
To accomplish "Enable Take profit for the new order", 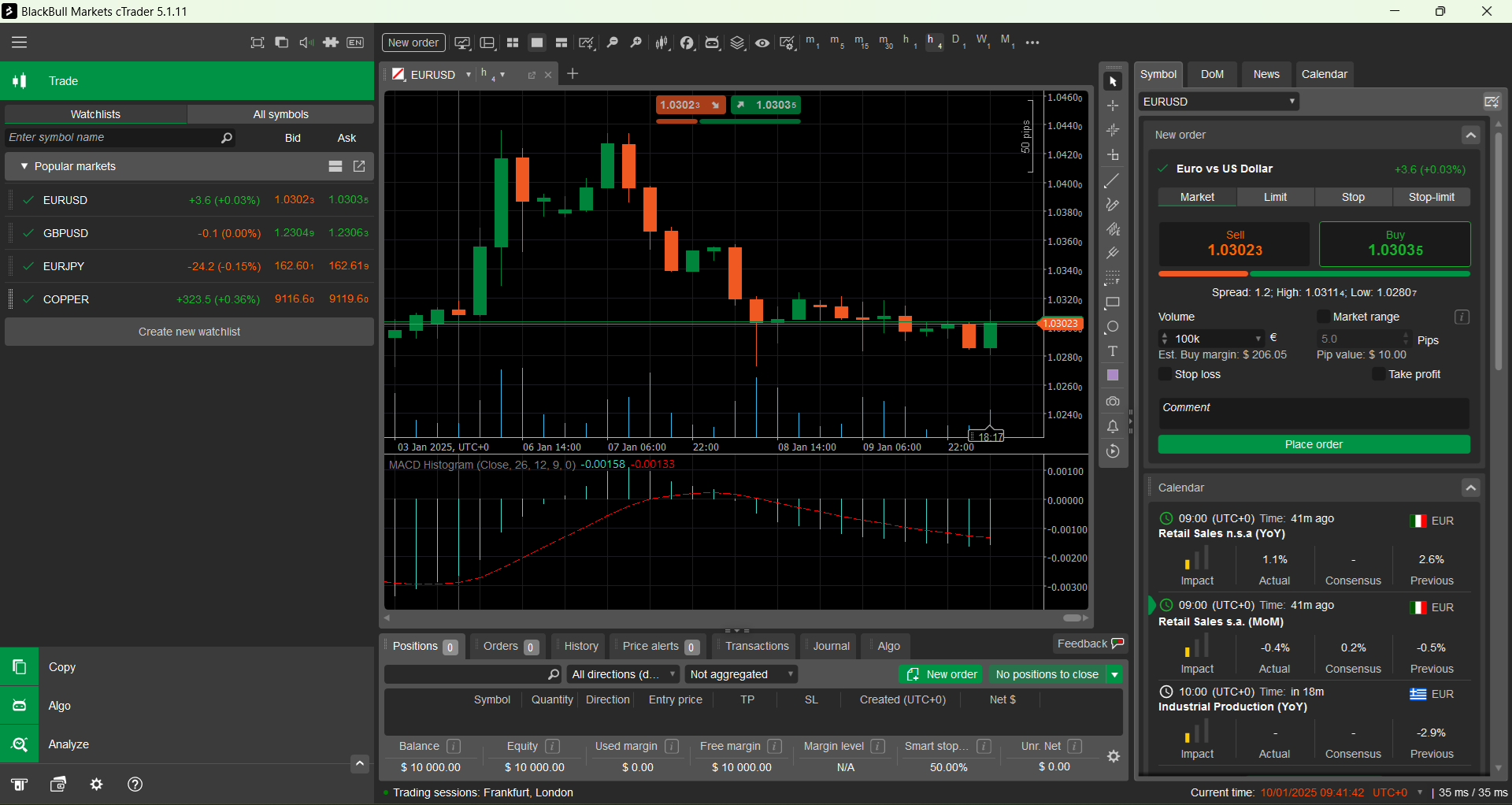I will click(1378, 373).
